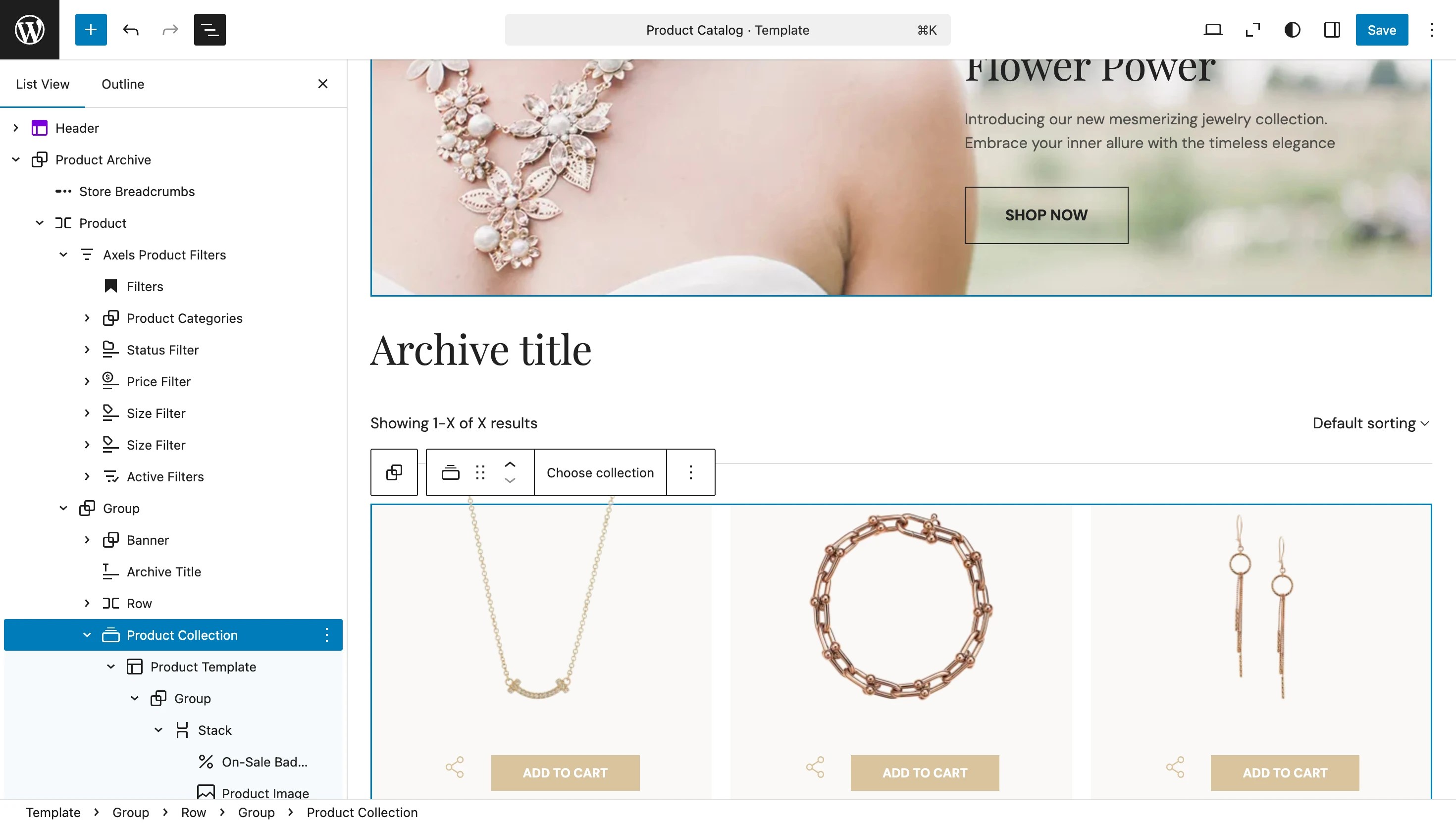Click the WordPress logo icon
The height and width of the screenshot is (824, 1456).
(x=29, y=29)
